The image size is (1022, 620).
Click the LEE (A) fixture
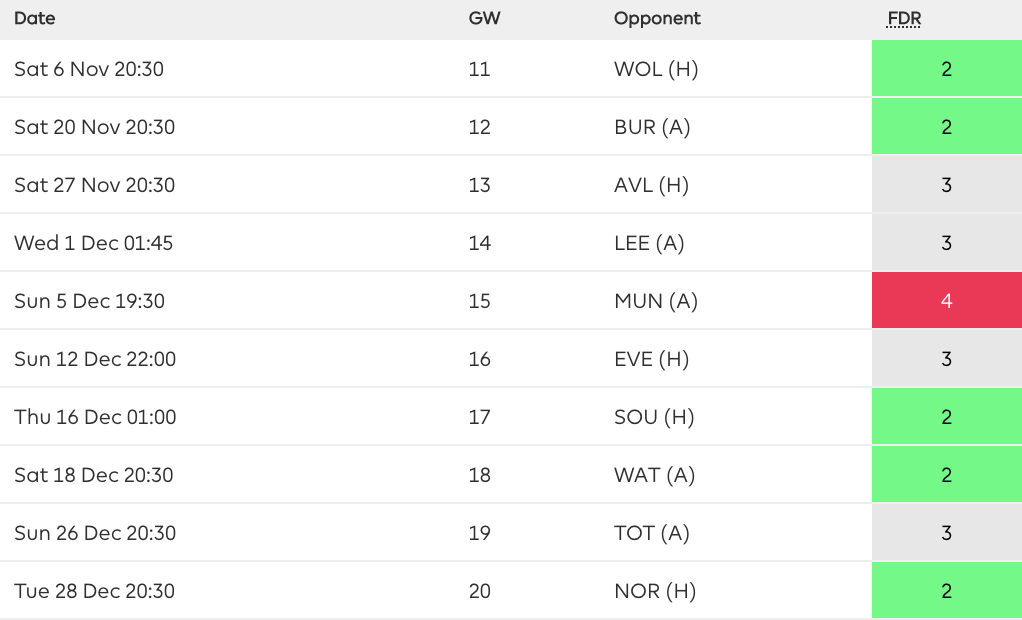[649, 243]
